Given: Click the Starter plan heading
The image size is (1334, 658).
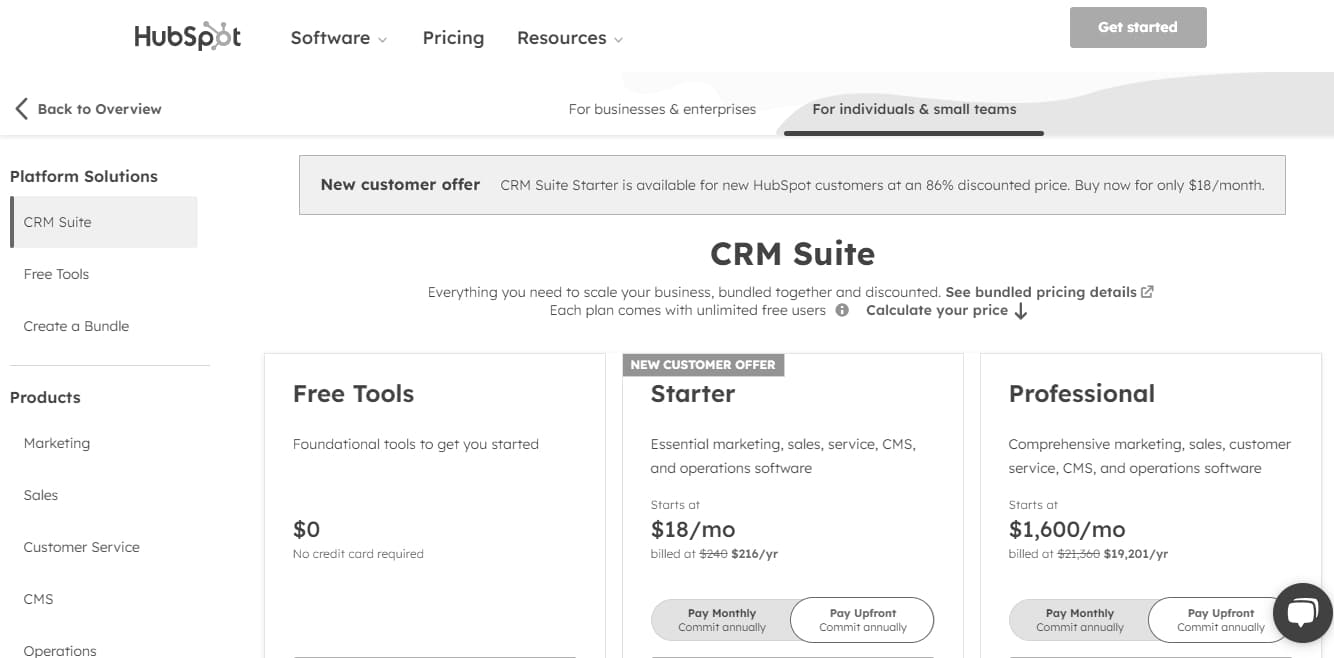Looking at the screenshot, I should 693,394.
